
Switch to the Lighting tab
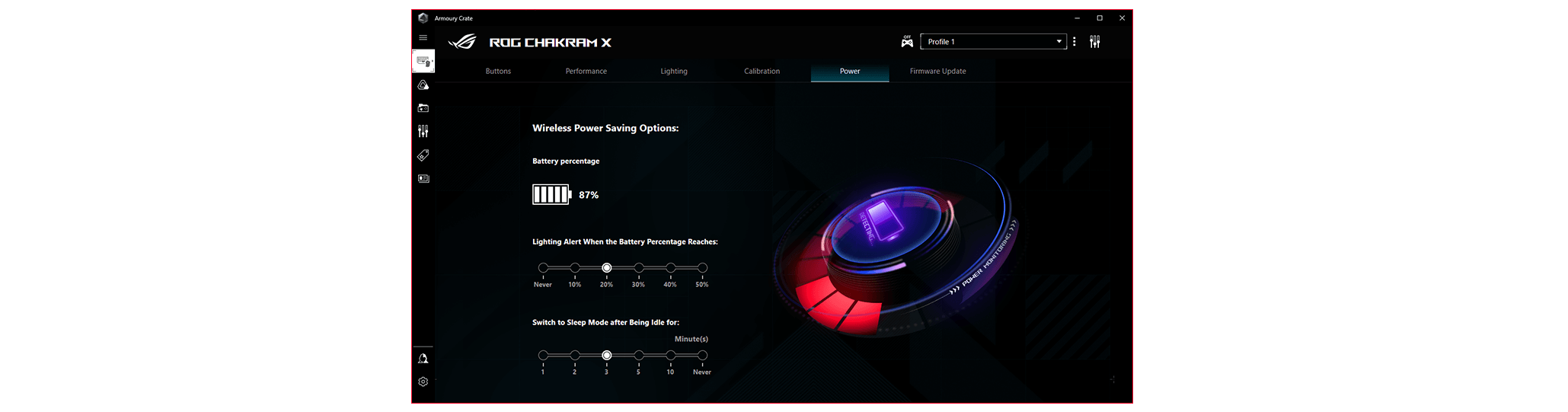(x=674, y=72)
